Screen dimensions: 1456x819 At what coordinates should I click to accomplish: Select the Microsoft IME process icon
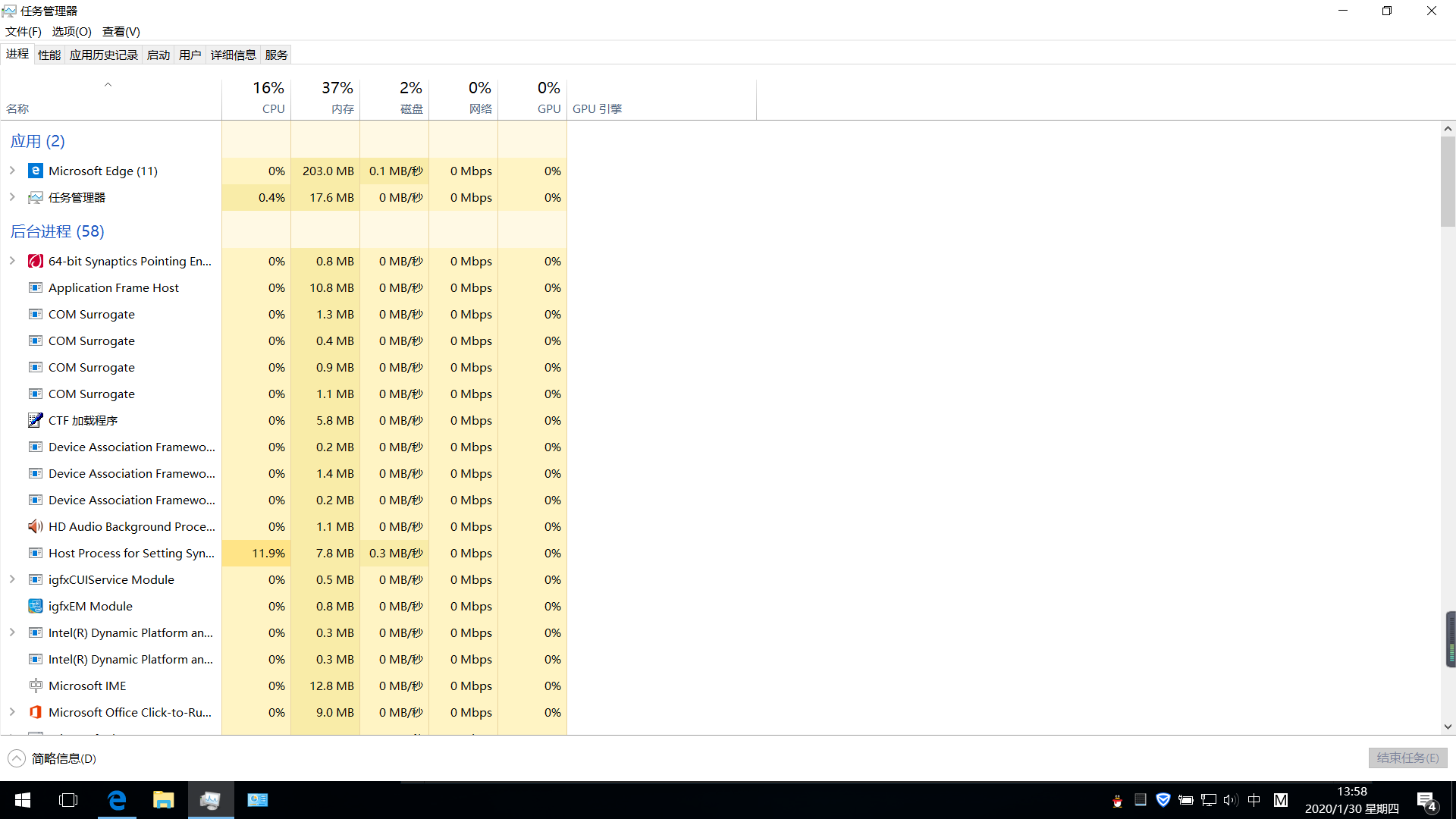point(36,686)
